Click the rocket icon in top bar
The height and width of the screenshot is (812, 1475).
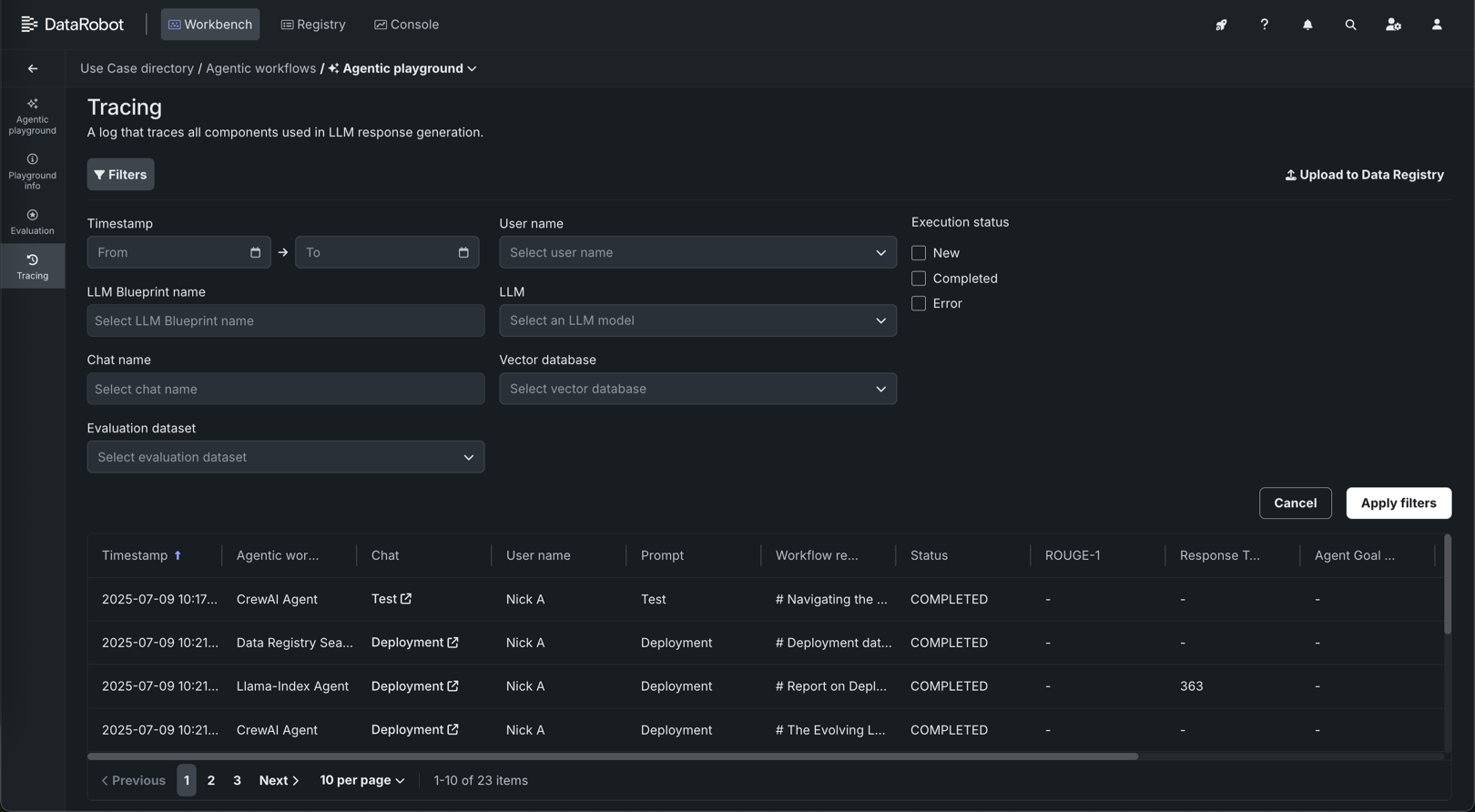click(1221, 25)
